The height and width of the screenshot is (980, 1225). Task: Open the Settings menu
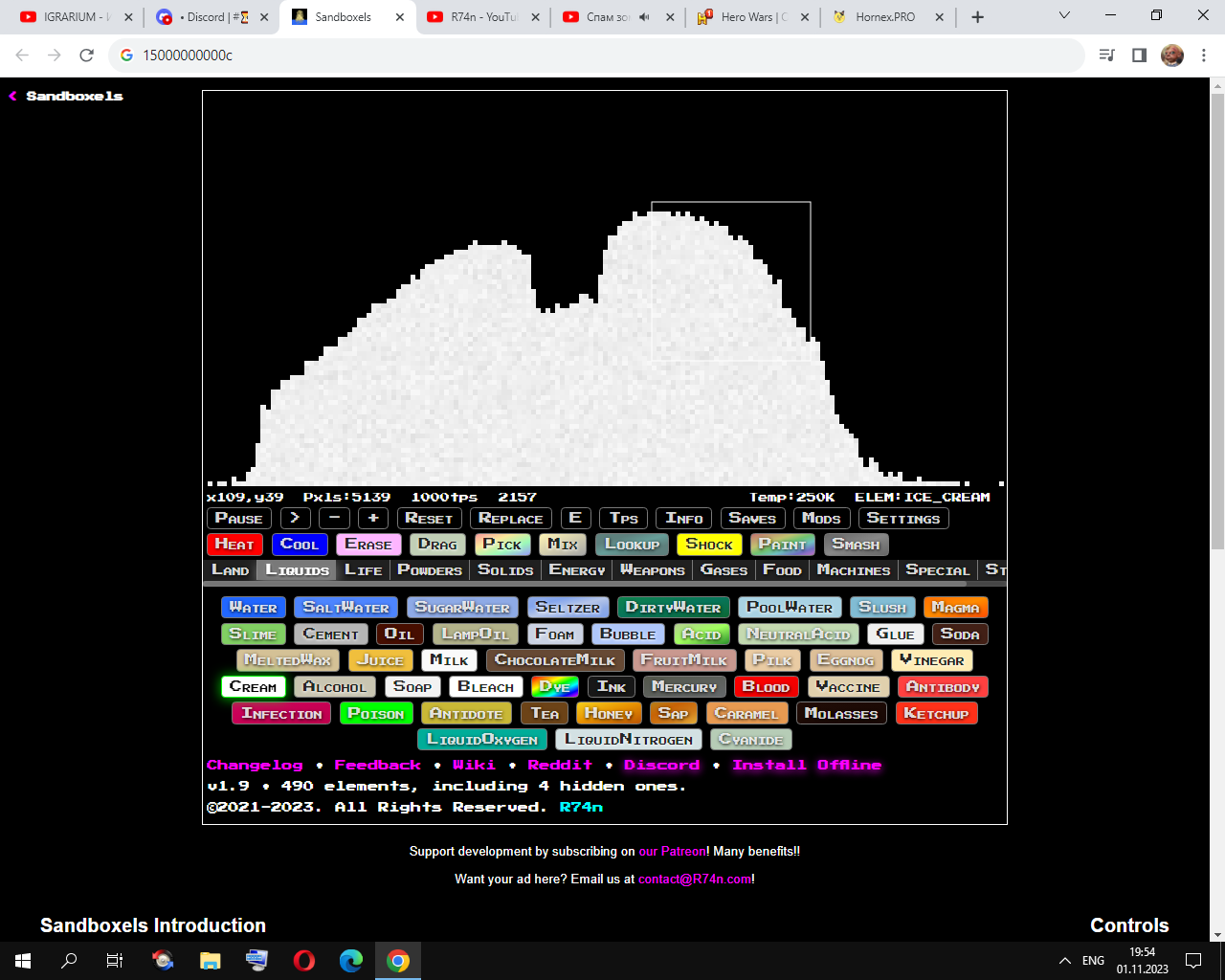(903, 519)
